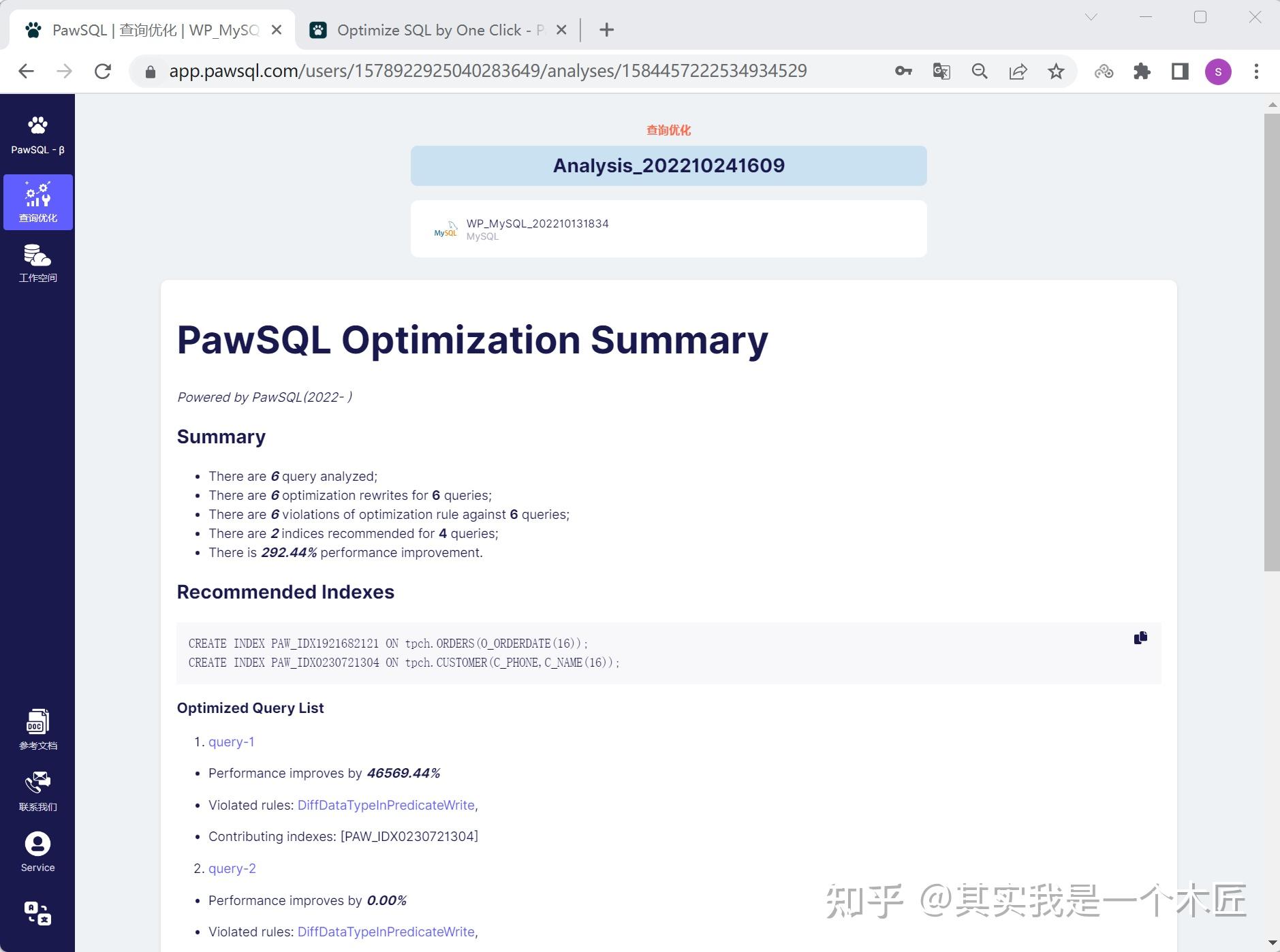Open the 参考文档 reference documentation
This screenshot has height=952, width=1280.
click(37, 729)
